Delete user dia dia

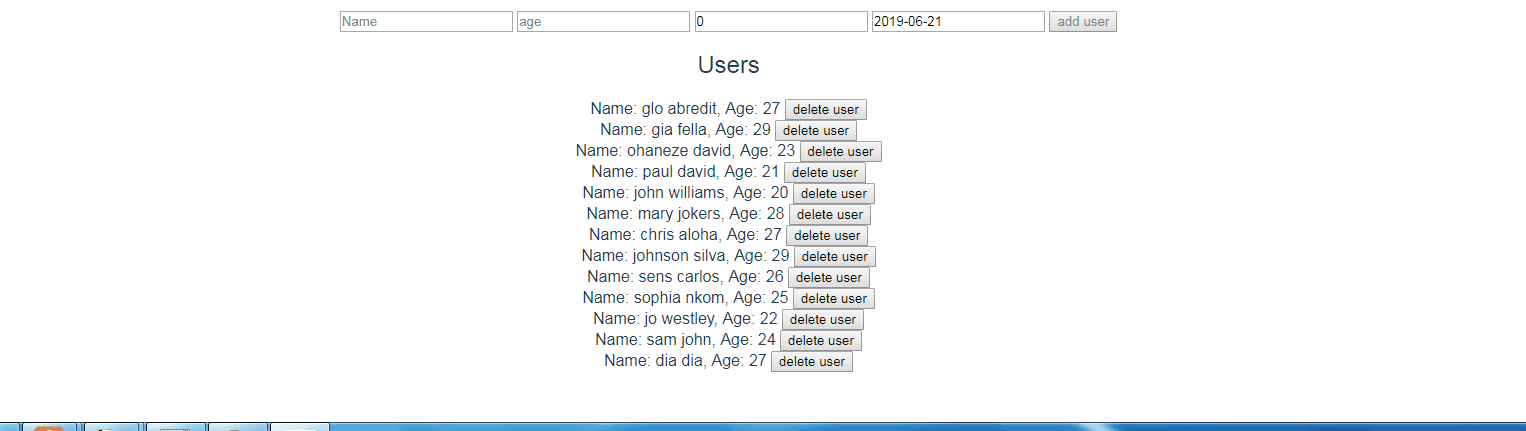coord(812,362)
